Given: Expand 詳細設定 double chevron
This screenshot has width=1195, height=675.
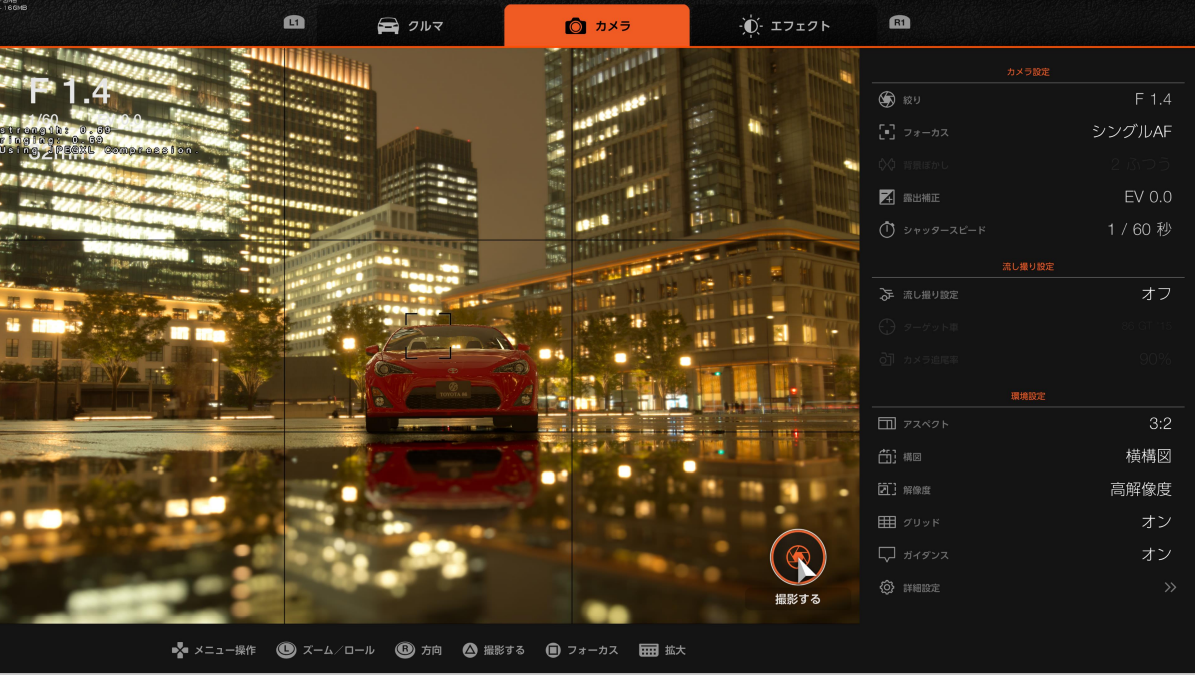Looking at the screenshot, I should click(x=1170, y=587).
